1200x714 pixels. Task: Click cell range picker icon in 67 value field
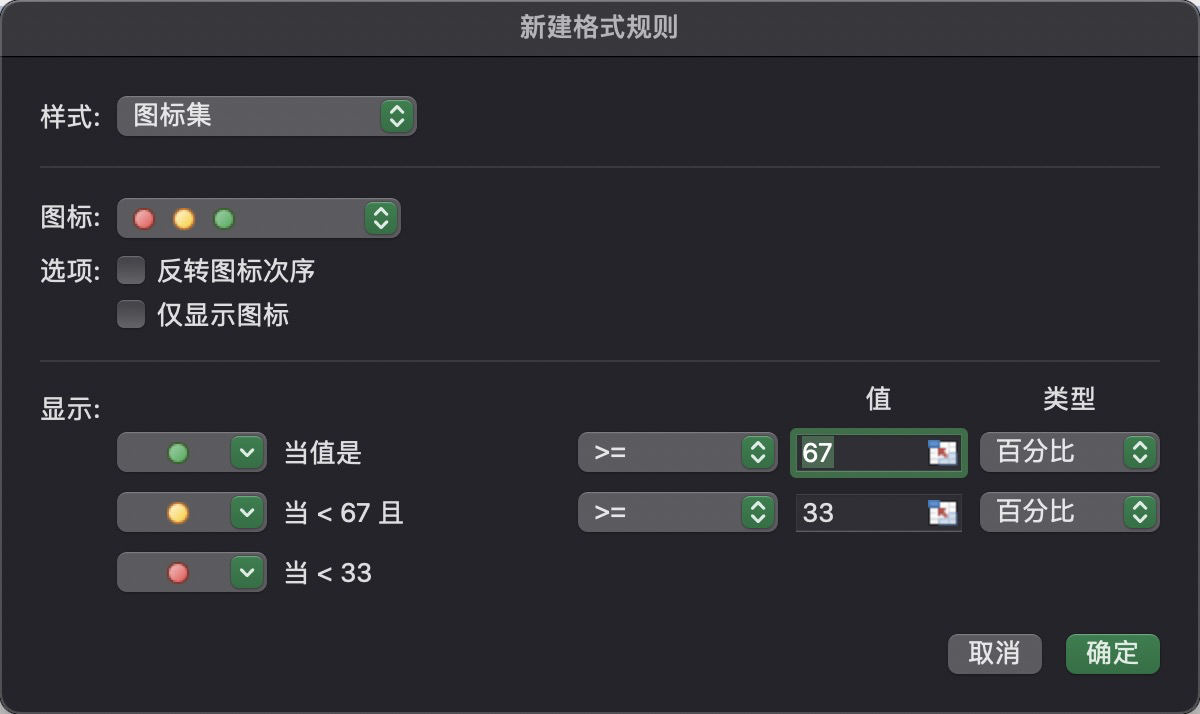point(942,453)
